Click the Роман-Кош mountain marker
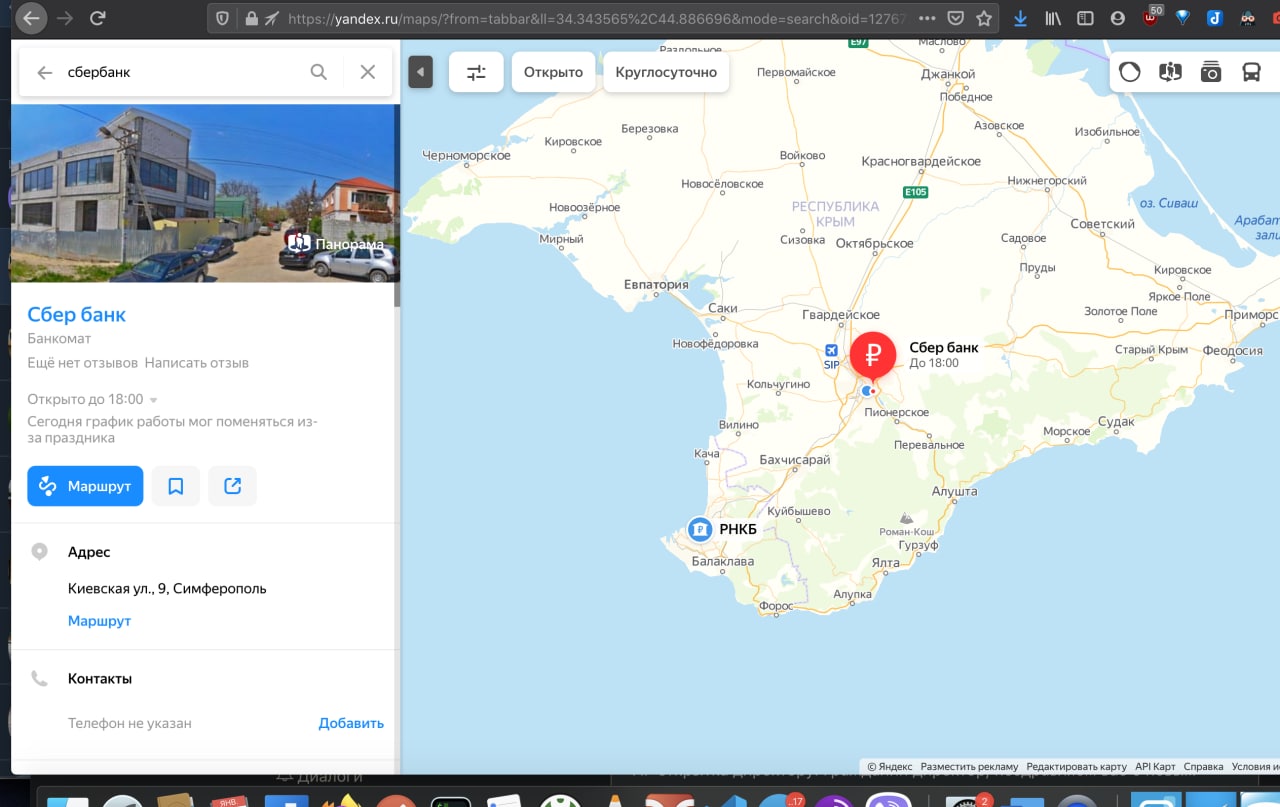This screenshot has height=807, width=1280. pyautogui.click(x=906, y=518)
